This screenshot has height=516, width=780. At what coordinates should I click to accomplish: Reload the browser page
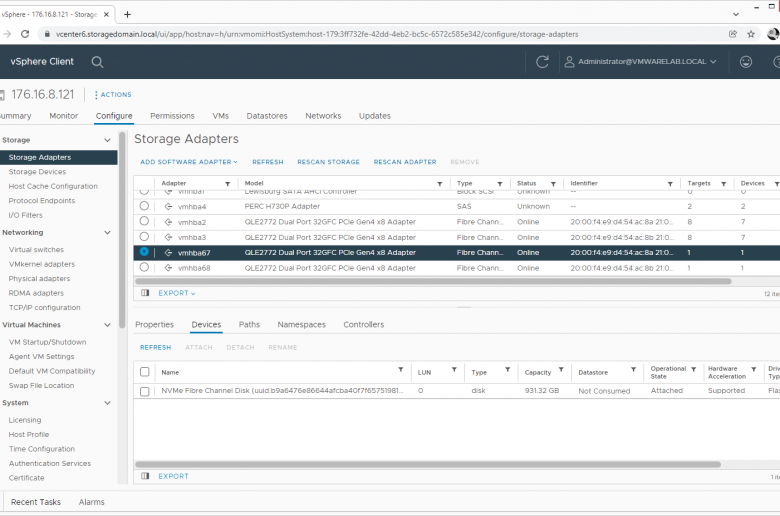click(25, 34)
